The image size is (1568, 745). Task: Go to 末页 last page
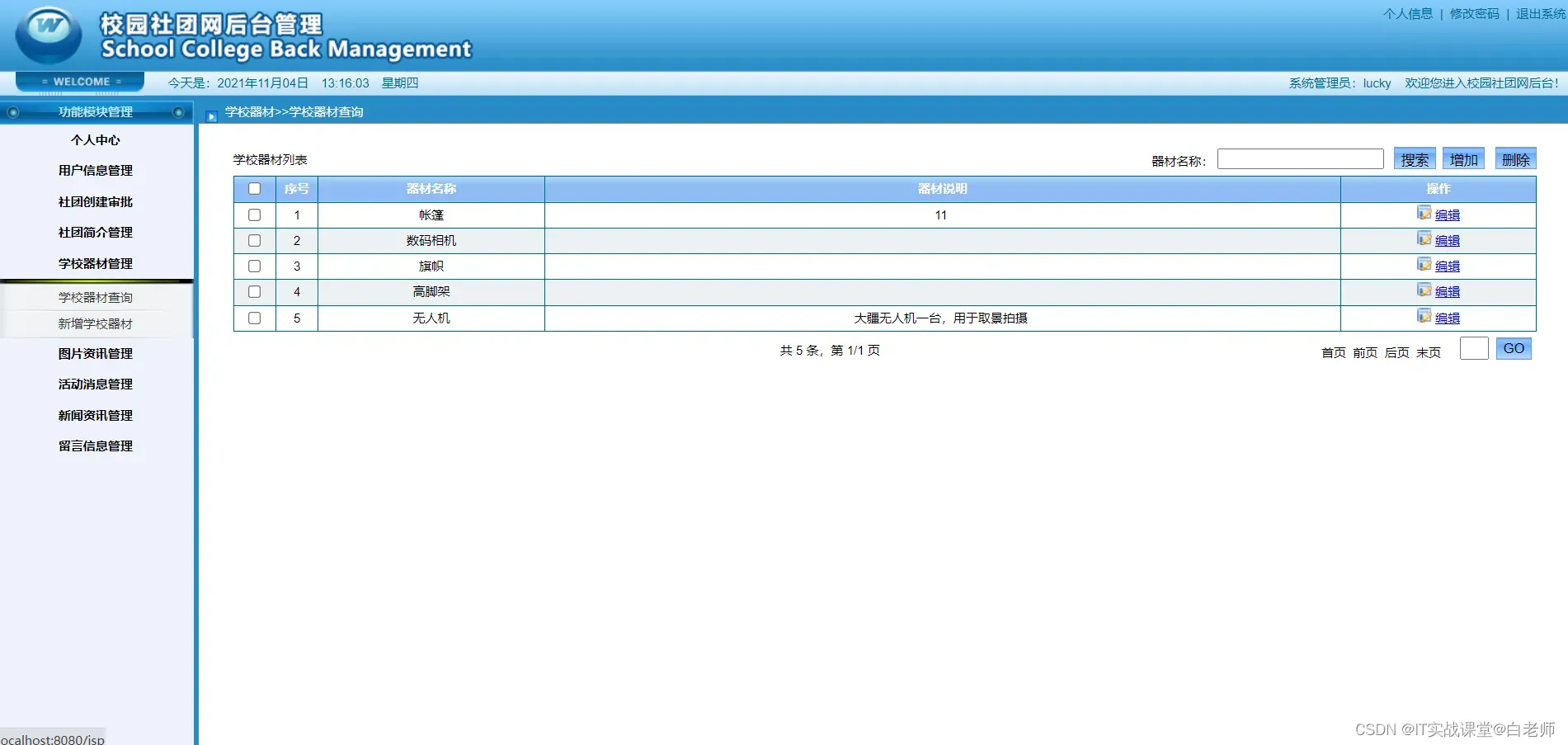pyautogui.click(x=1429, y=352)
